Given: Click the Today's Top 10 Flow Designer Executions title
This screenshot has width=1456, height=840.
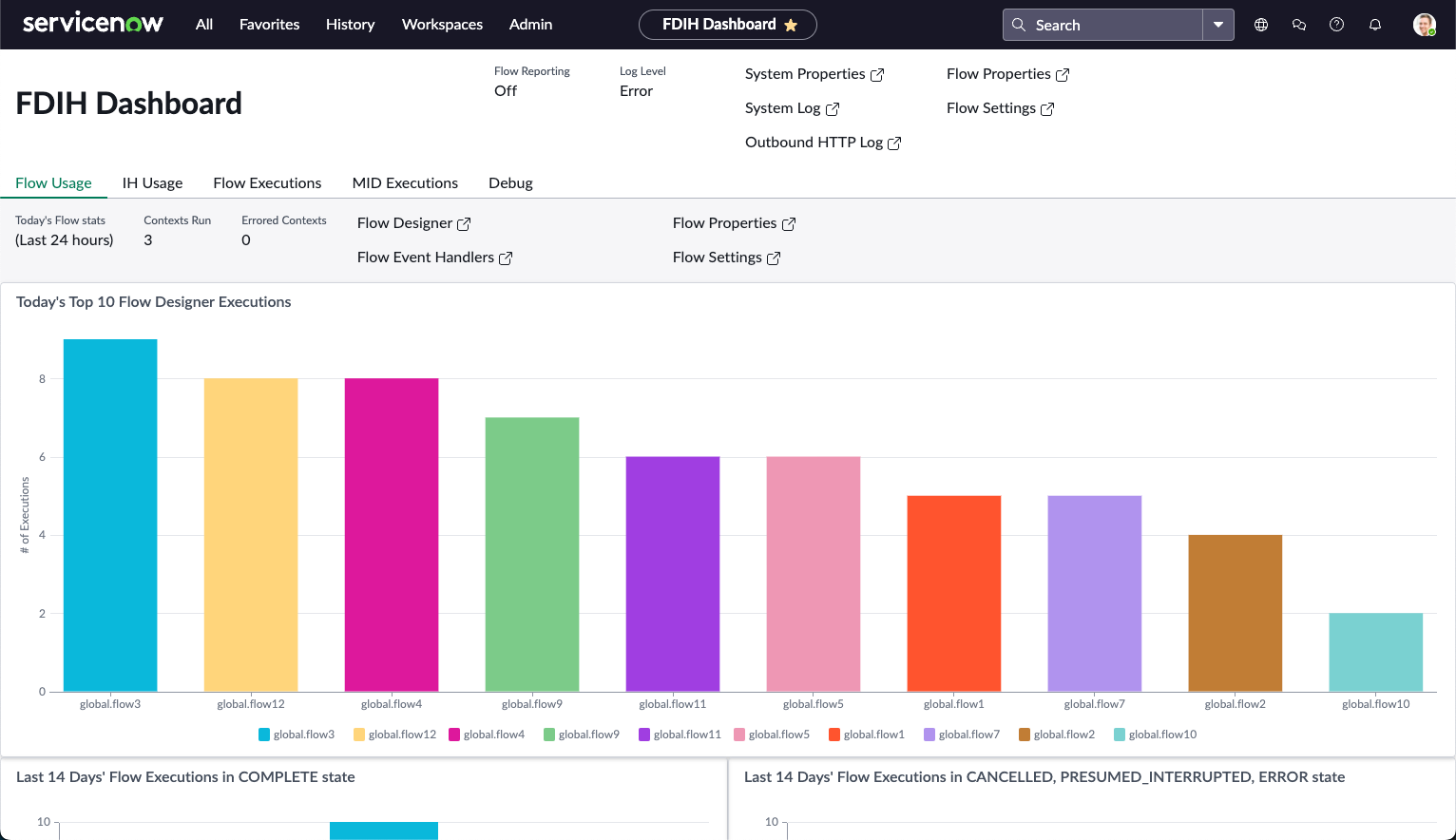Looking at the screenshot, I should [x=154, y=302].
